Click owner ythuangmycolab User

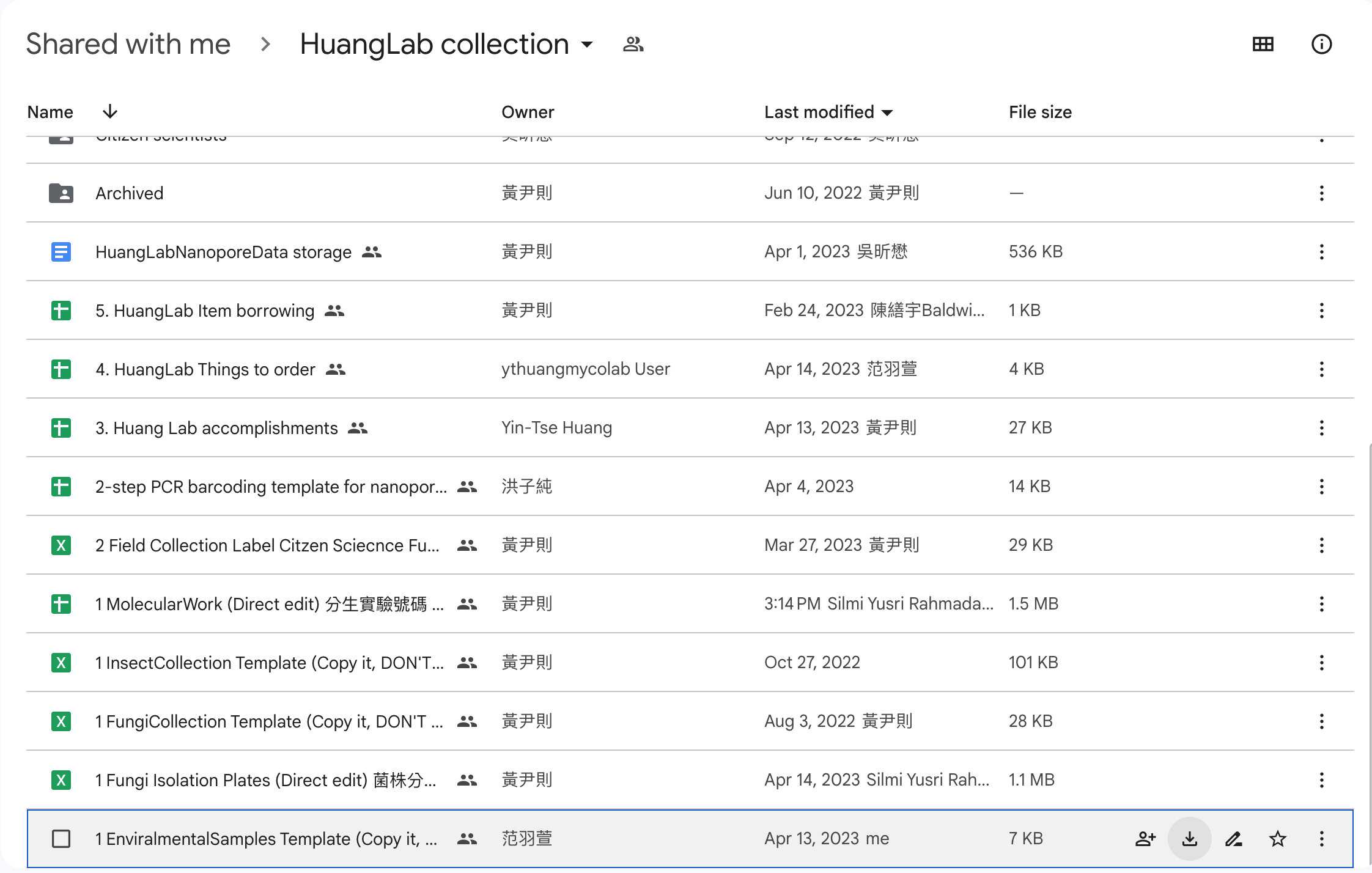(x=586, y=369)
